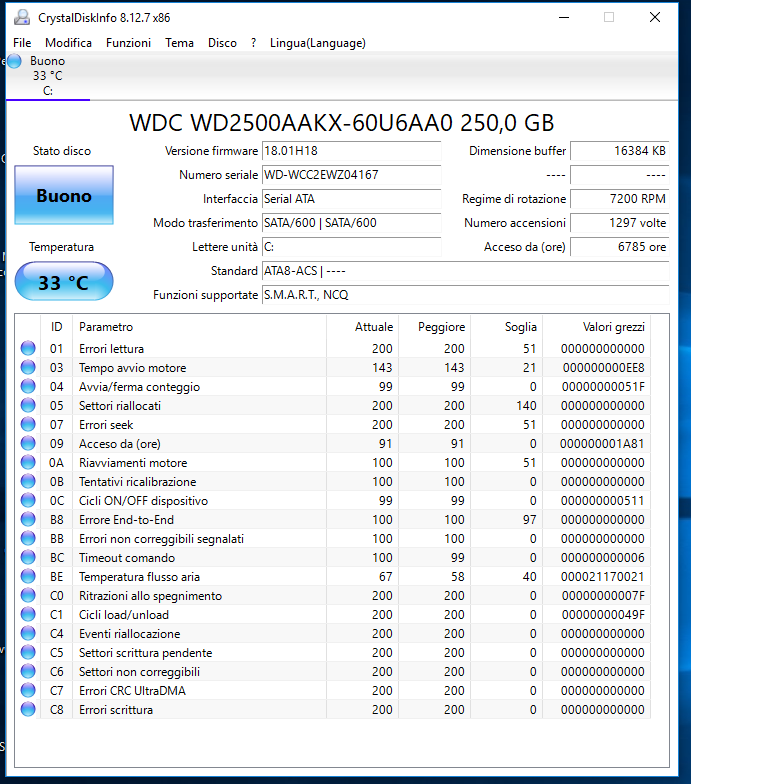Click the Standard field ATA8-ACS
The image size is (768, 784).
point(466,271)
